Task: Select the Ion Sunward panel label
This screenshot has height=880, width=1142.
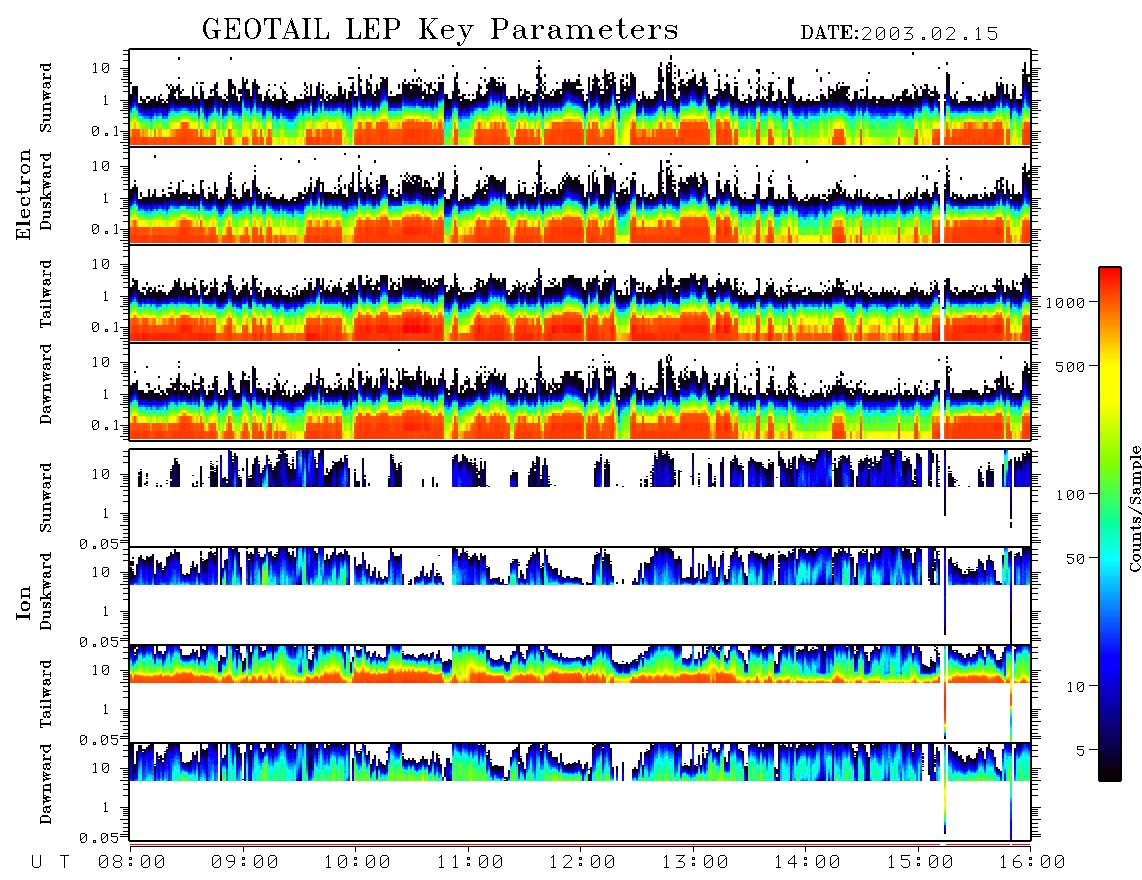Action: [x=46, y=498]
